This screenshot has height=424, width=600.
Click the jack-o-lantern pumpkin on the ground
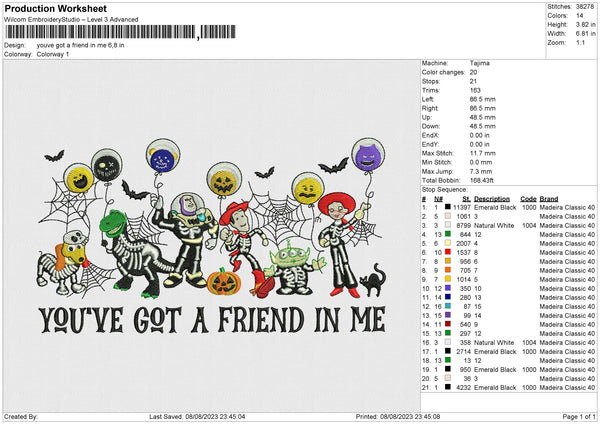(224, 281)
